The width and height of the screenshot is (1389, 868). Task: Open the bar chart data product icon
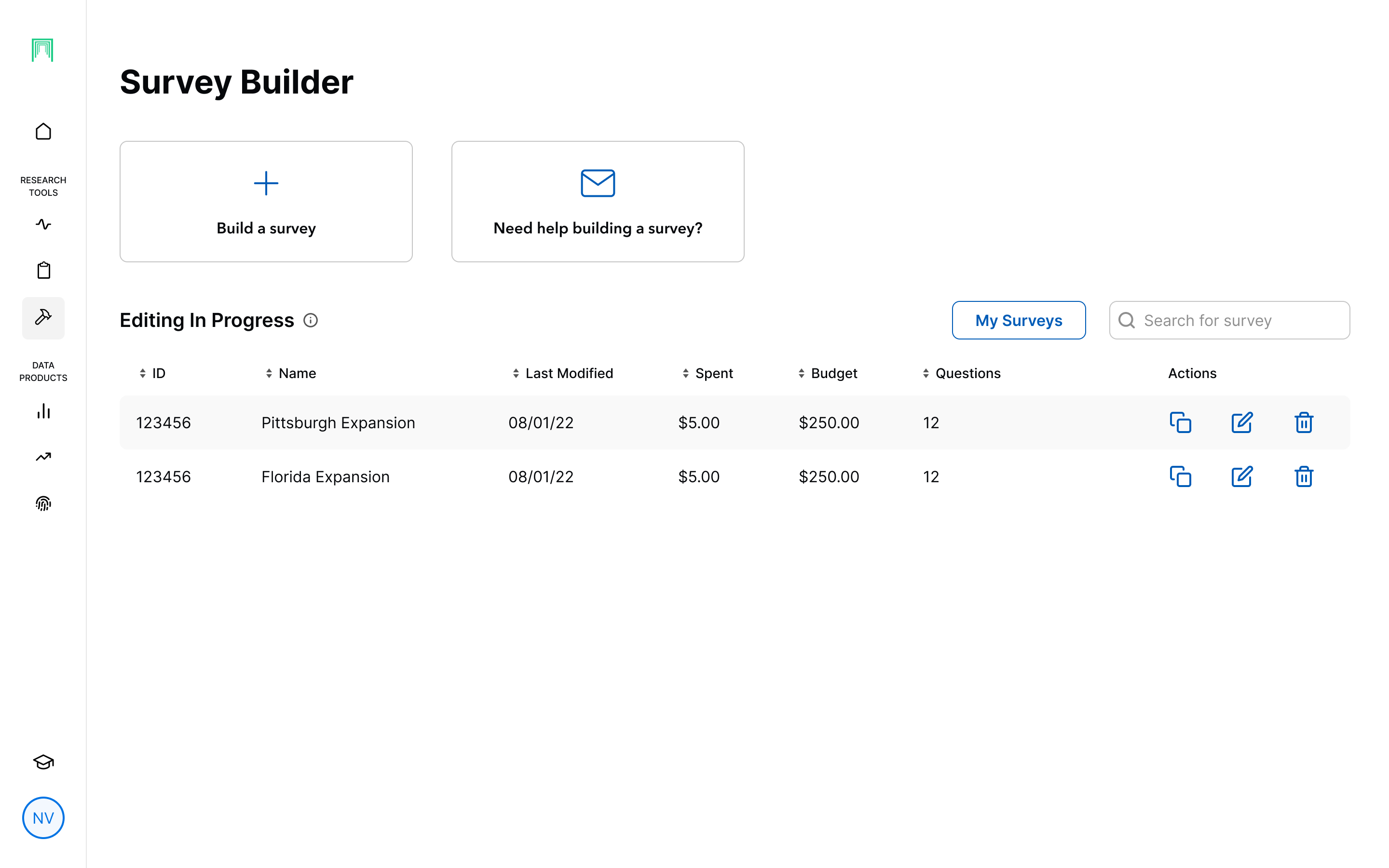(x=43, y=411)
